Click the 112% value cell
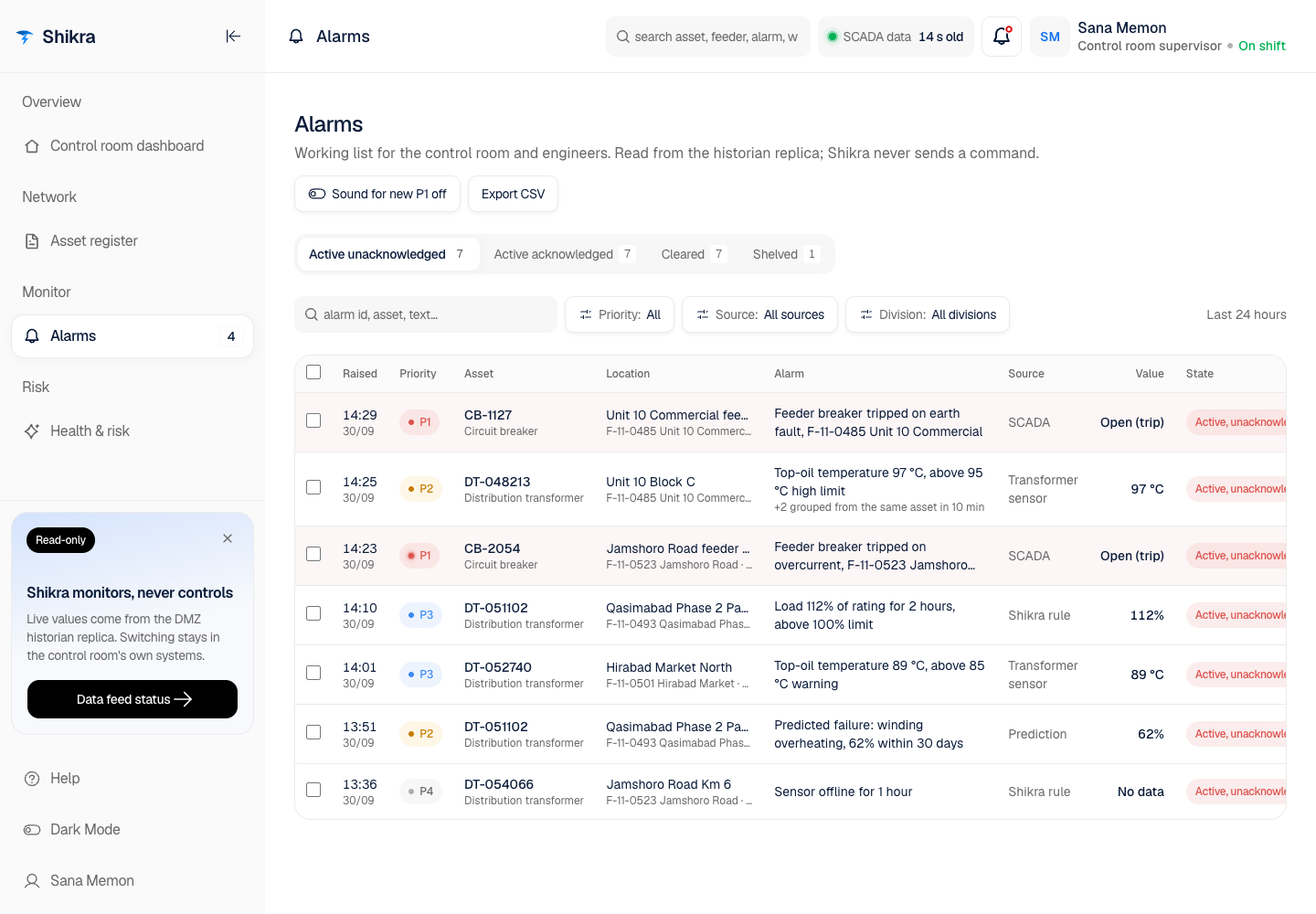This screenshot has width=1316, height=914. tap(1147, 615)
